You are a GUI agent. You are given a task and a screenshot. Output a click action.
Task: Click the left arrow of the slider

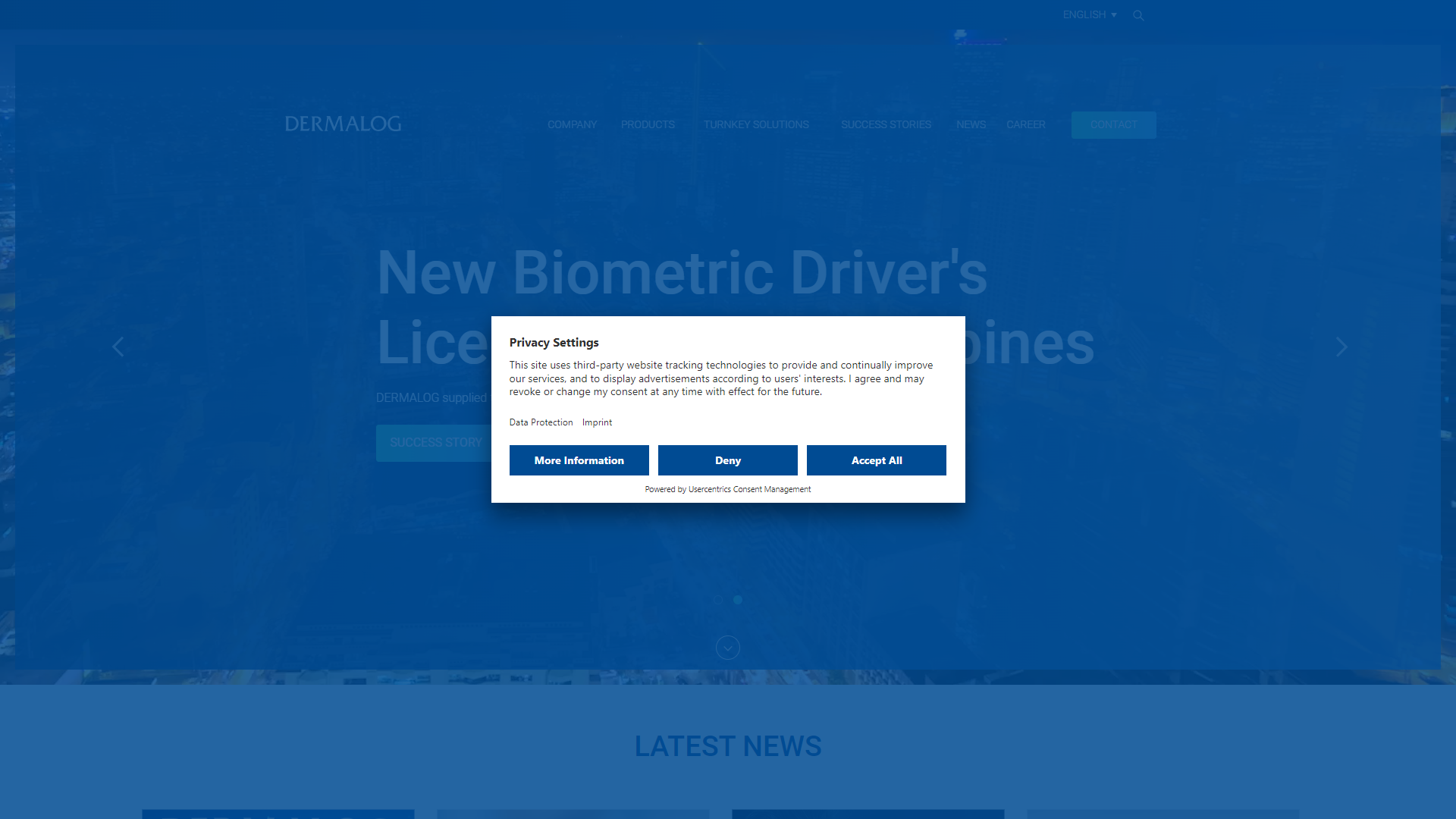(118, 347)
